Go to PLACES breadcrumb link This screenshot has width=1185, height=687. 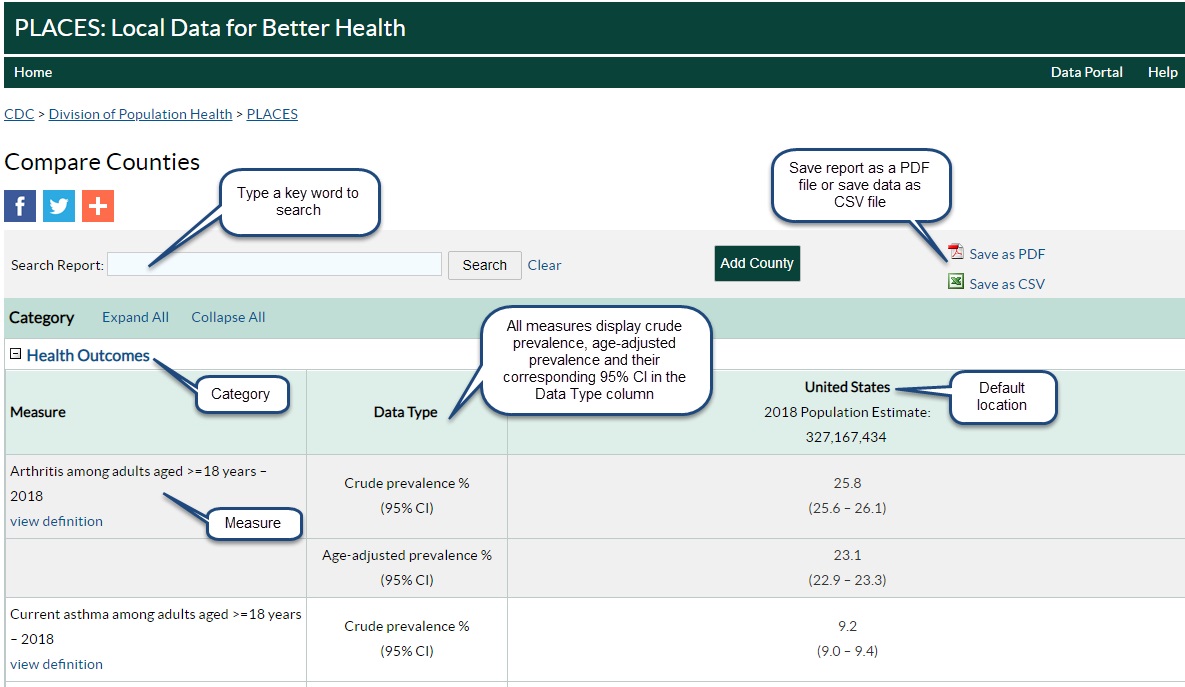tap(272, 114)
